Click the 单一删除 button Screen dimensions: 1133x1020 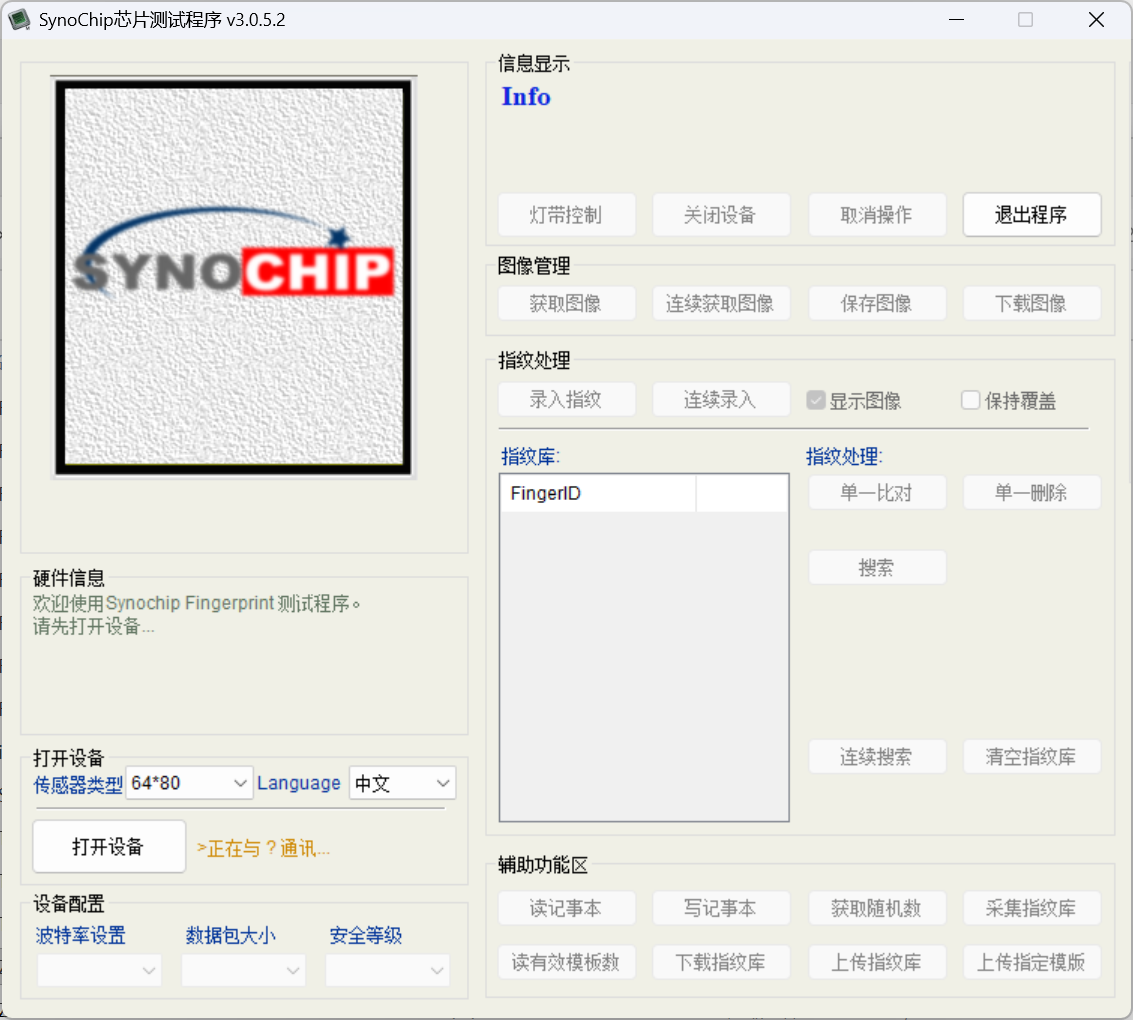click(x=1032, y=493)
